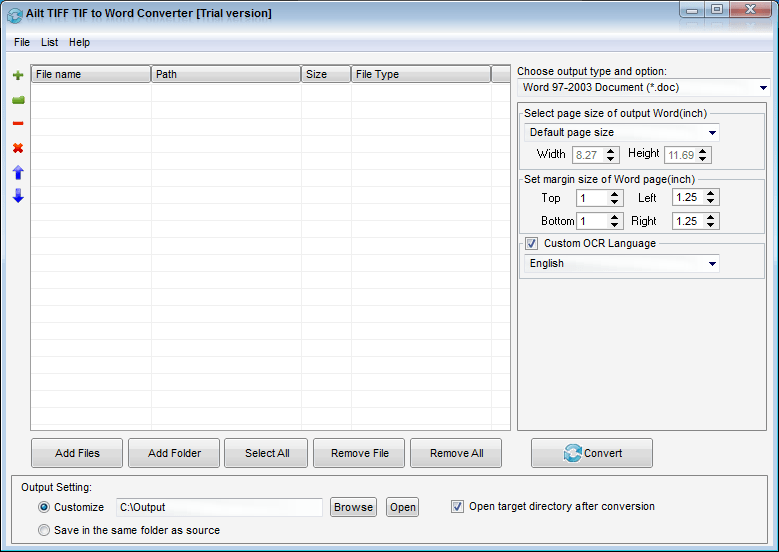Open the List menu
The image size is (779, 552).
click(x=49, y=42)
